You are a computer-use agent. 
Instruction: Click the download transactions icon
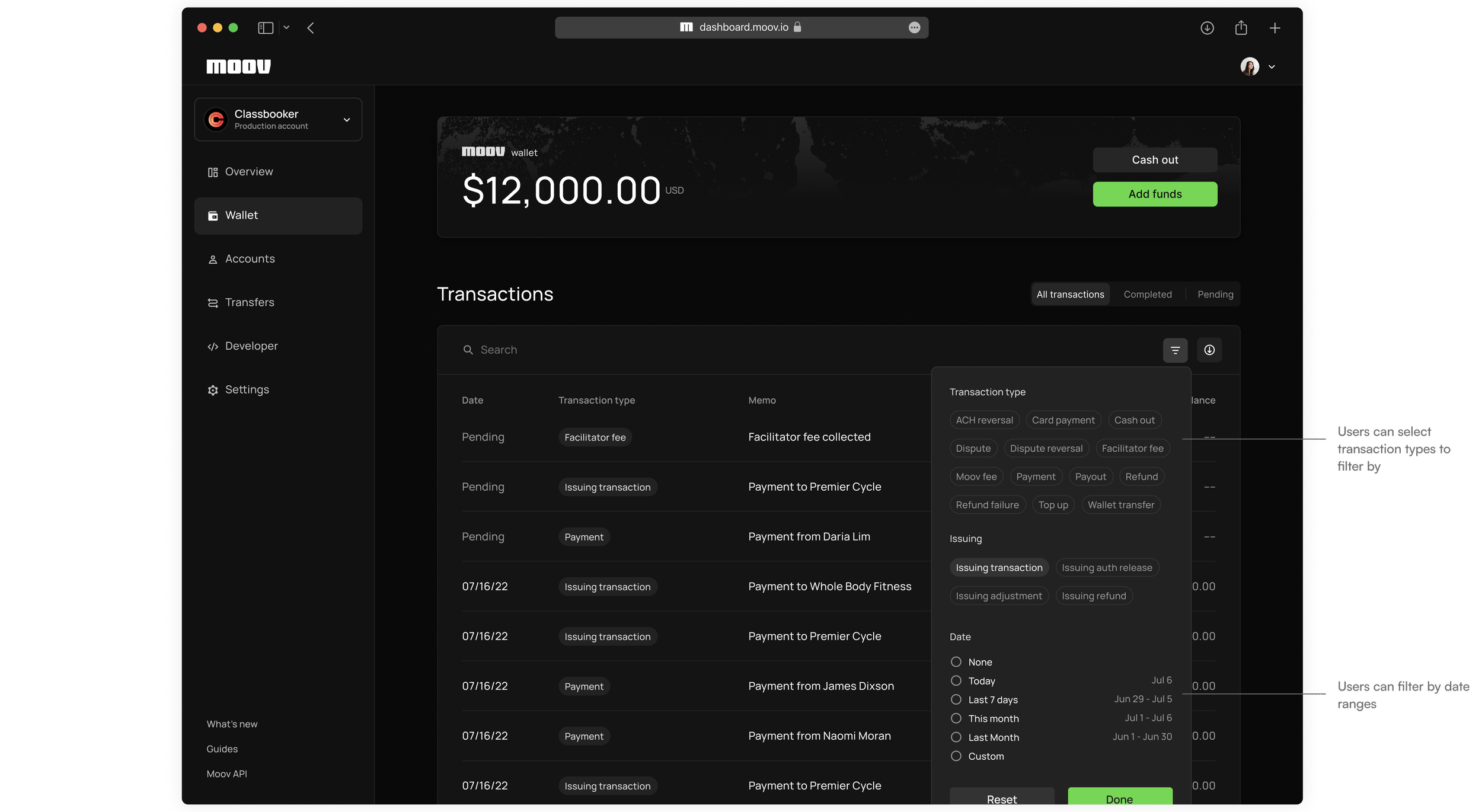[x=1209, y=350]
